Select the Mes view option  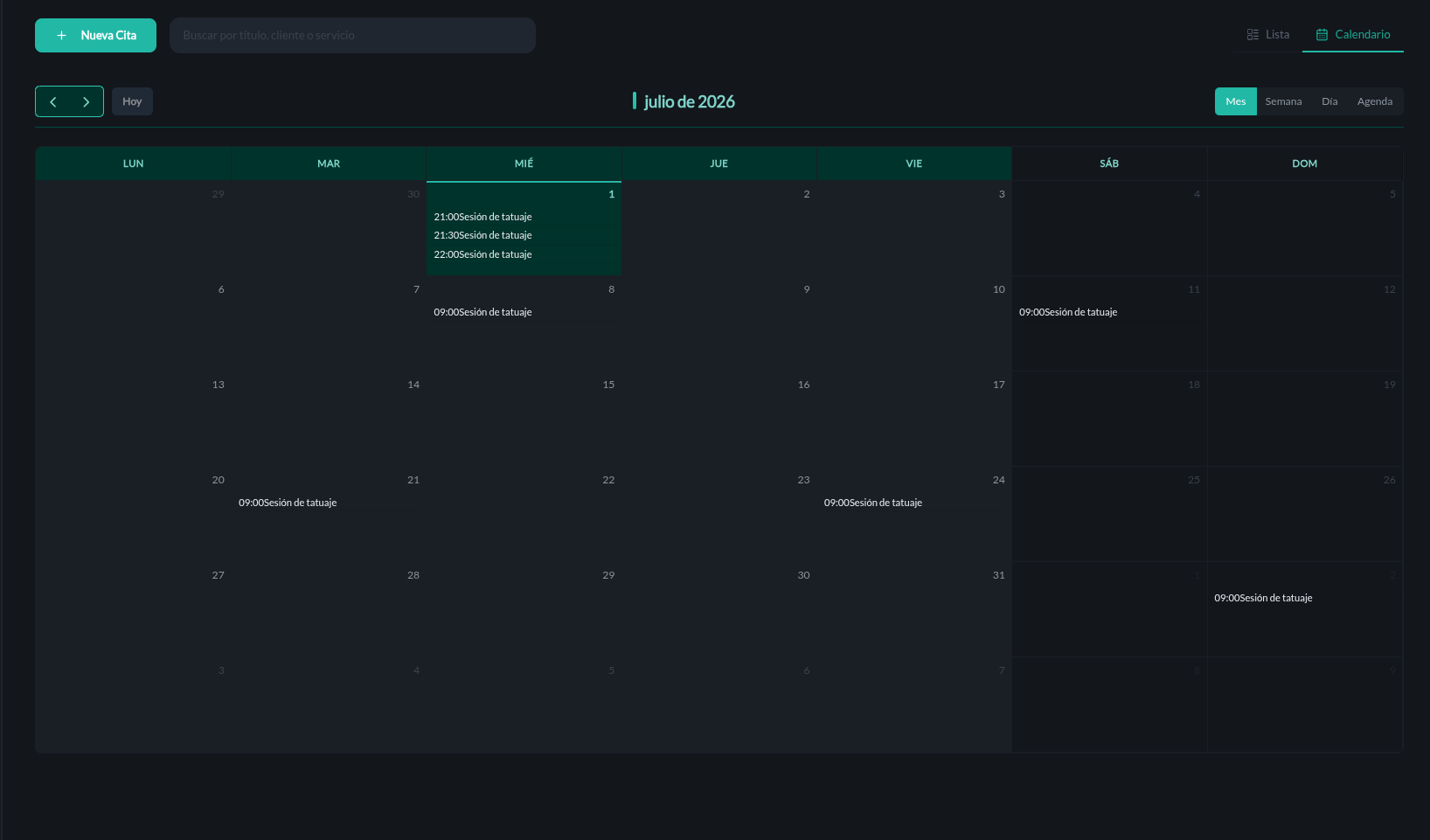(x=1236, y=101)
